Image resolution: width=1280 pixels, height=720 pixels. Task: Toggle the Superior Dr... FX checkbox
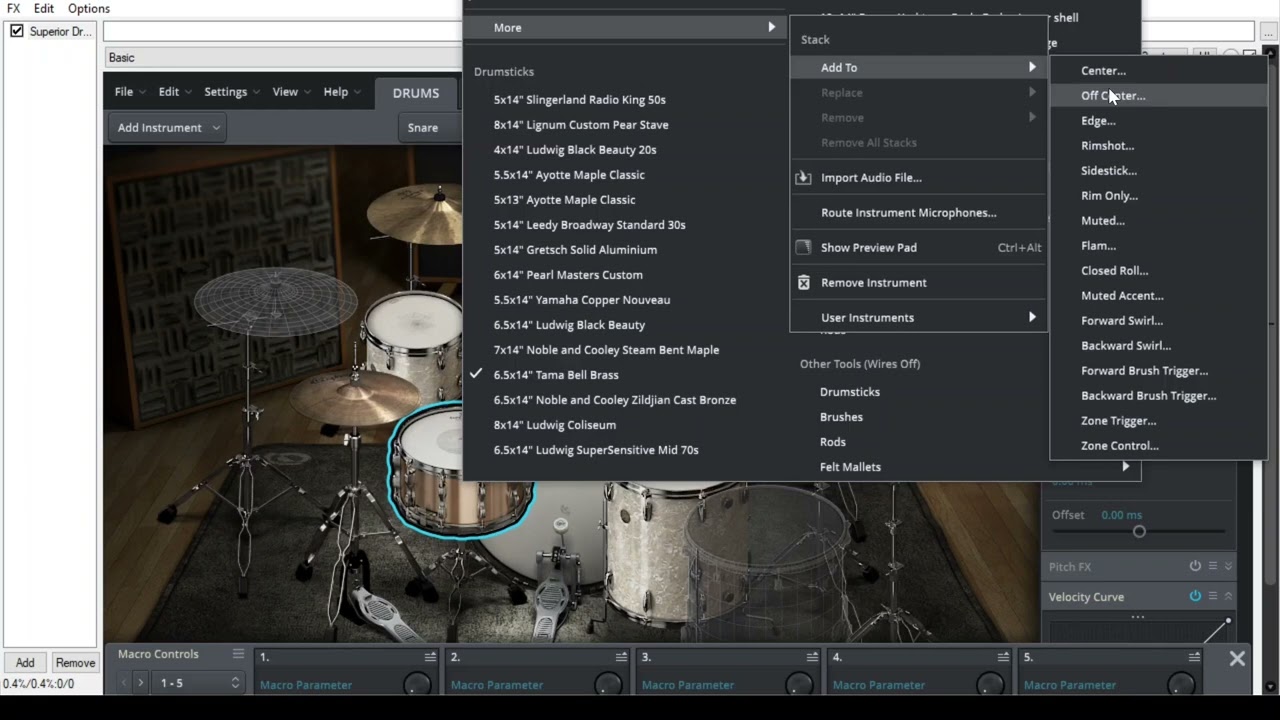(x=17, y=31)
